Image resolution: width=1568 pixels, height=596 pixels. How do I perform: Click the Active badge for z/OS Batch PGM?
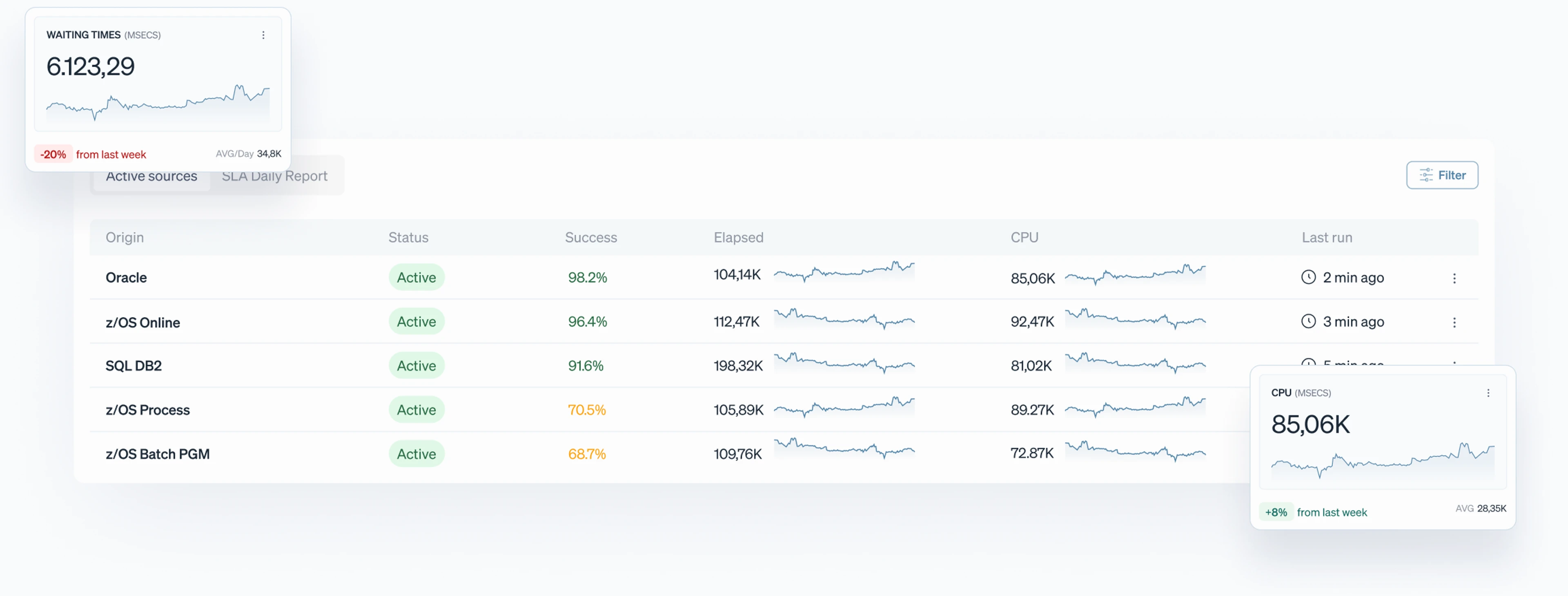point(416,454)
